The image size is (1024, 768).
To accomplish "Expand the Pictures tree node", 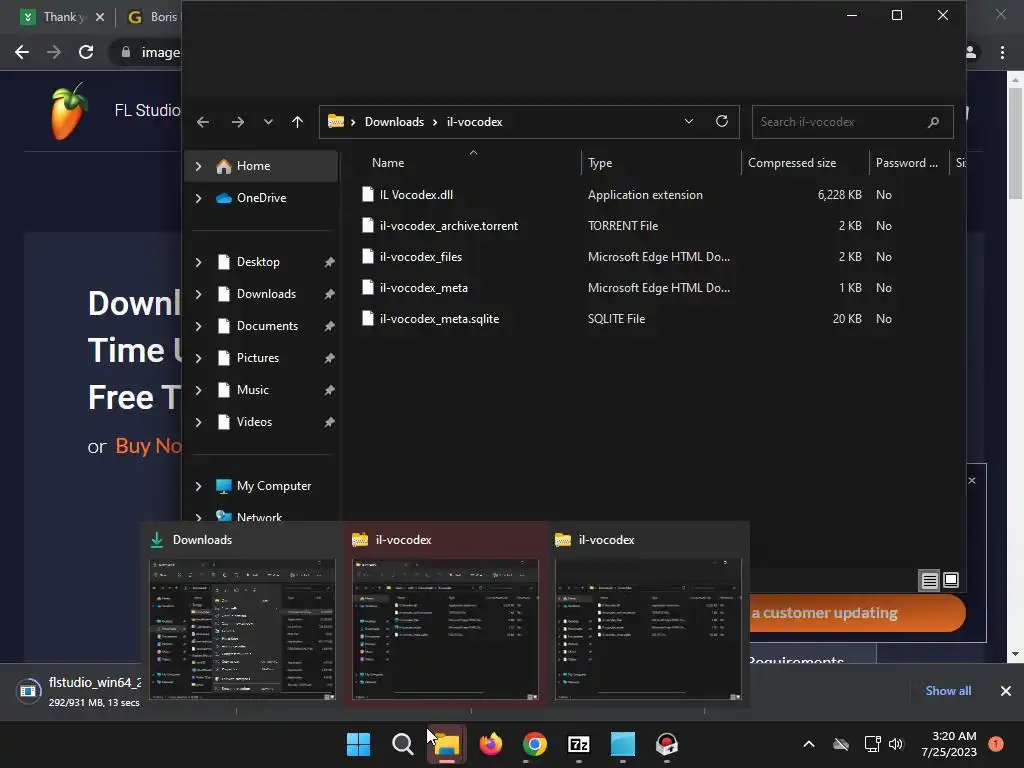I will pos(199,359).
